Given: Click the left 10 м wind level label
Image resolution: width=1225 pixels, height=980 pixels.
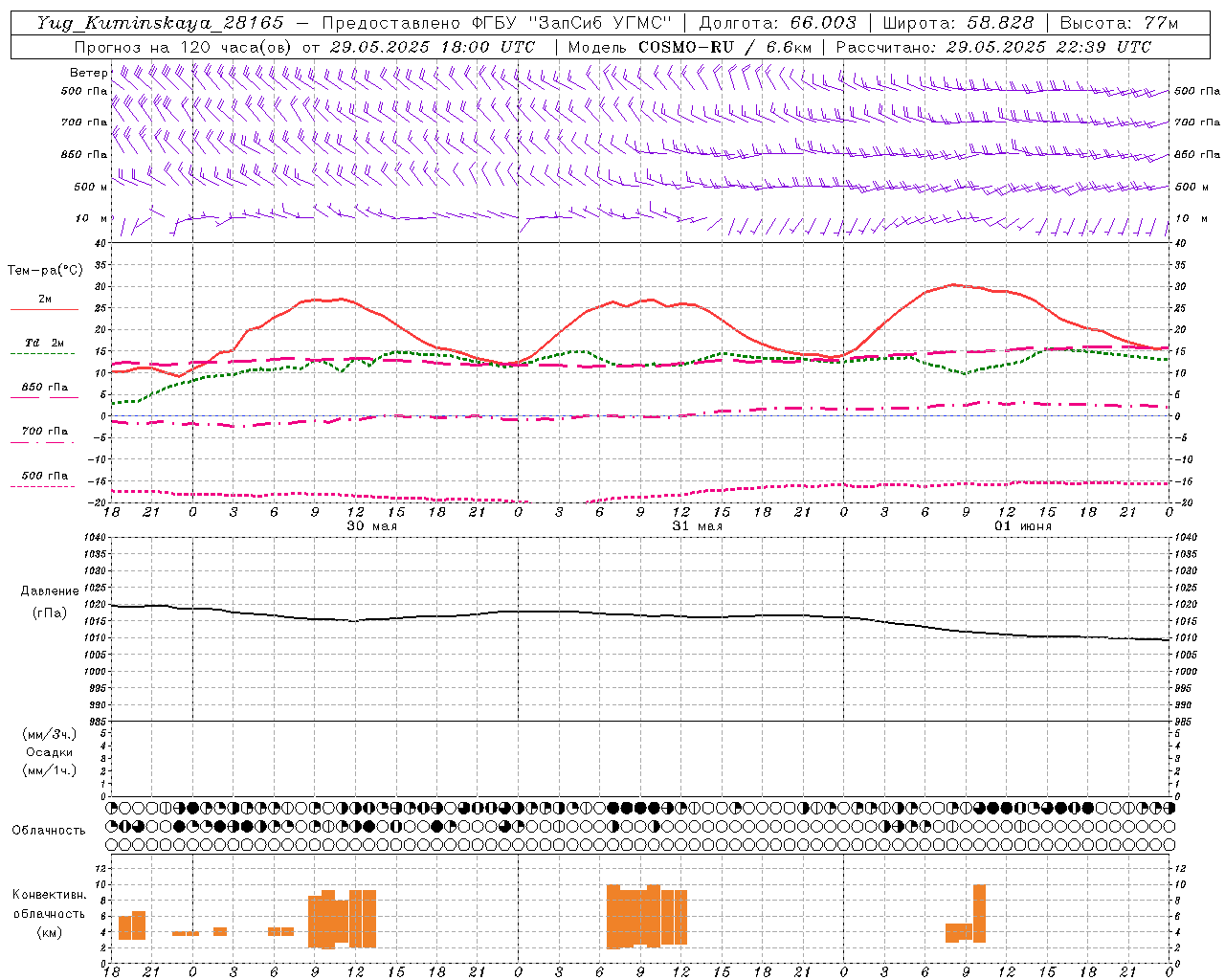Looking at the screenshot, I should [91, 218].
